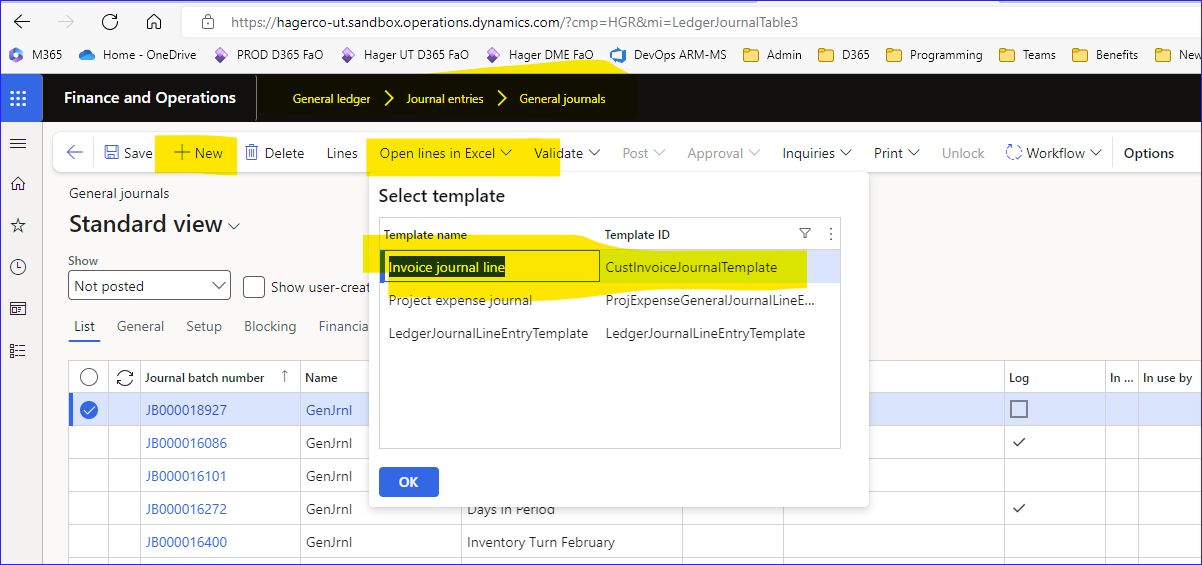Confirm template selection with OK button
Viewport: 1202px width, 565px height.
coord(408,482)
